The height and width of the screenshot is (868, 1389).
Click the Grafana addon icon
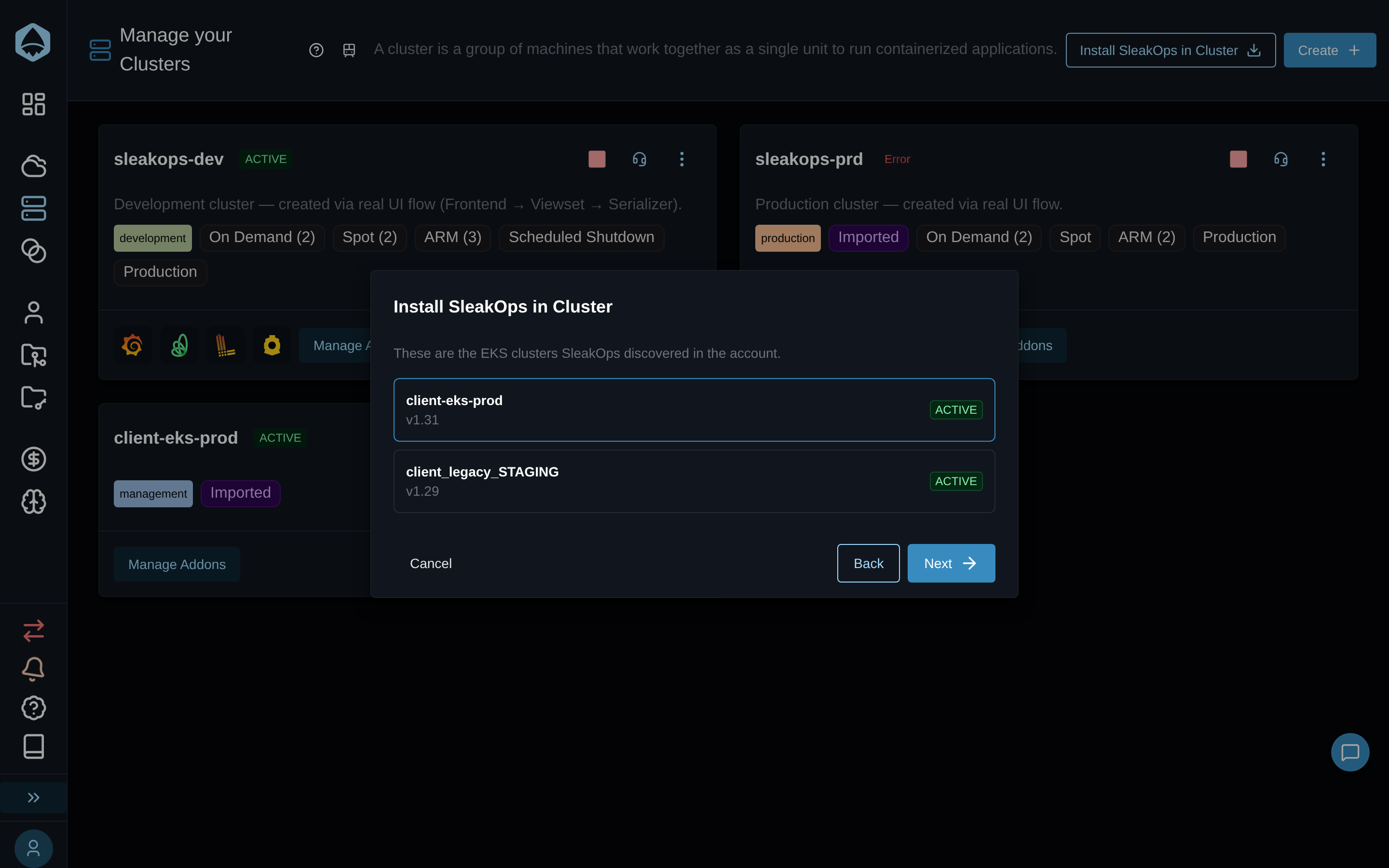(x=133, y=345)
